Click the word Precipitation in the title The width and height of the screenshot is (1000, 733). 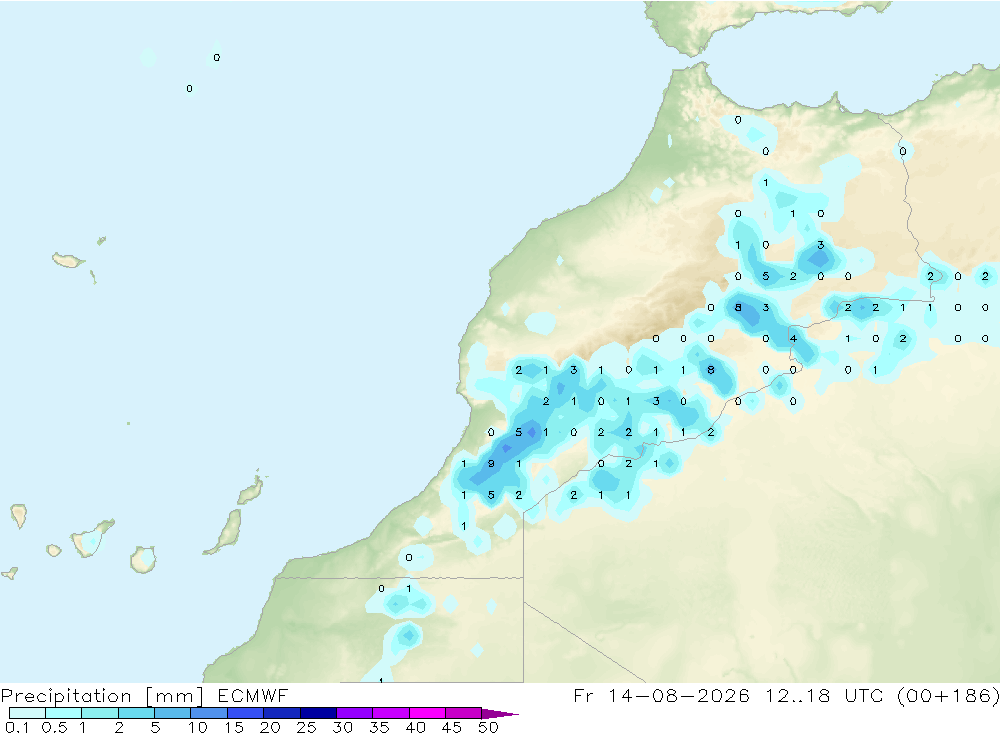(66, 696)
